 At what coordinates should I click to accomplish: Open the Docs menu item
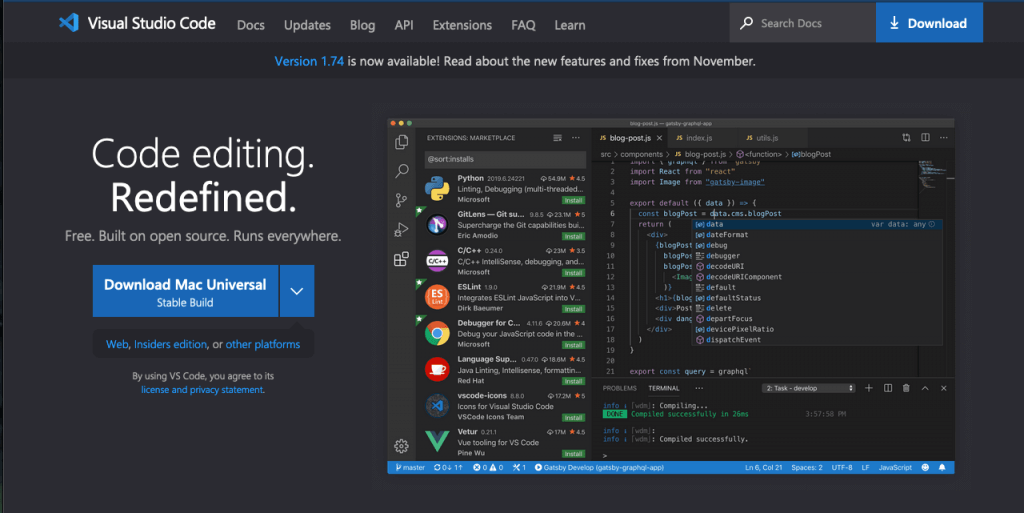coord(251,25)
